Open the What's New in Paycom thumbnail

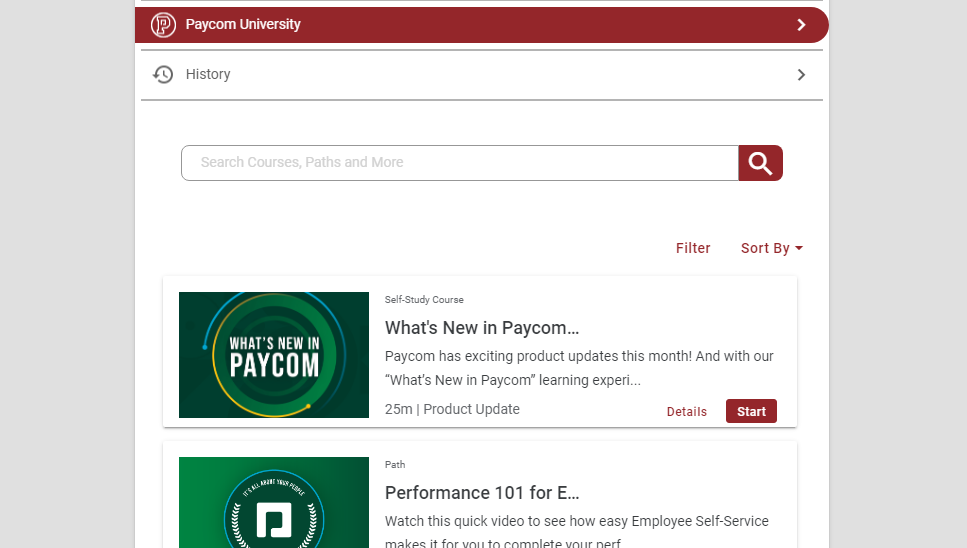[x=274, y=355]
